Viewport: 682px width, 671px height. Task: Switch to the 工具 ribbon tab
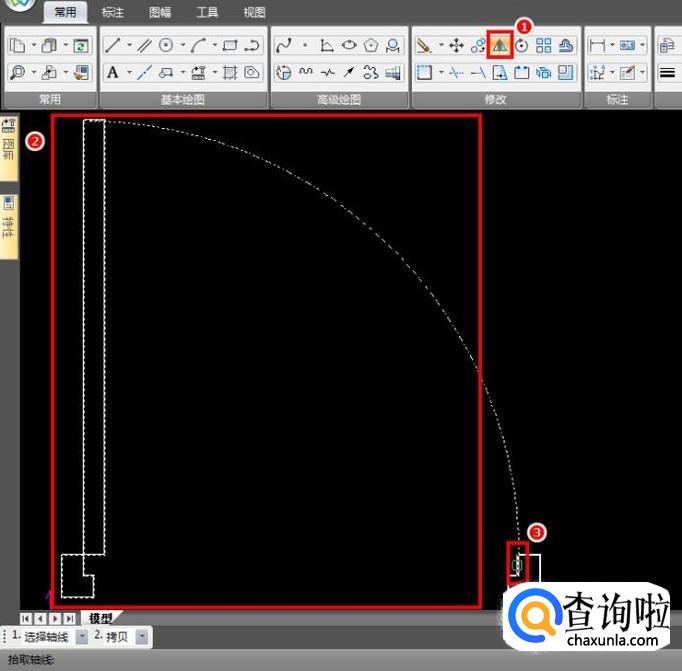[x=207, y=13]
